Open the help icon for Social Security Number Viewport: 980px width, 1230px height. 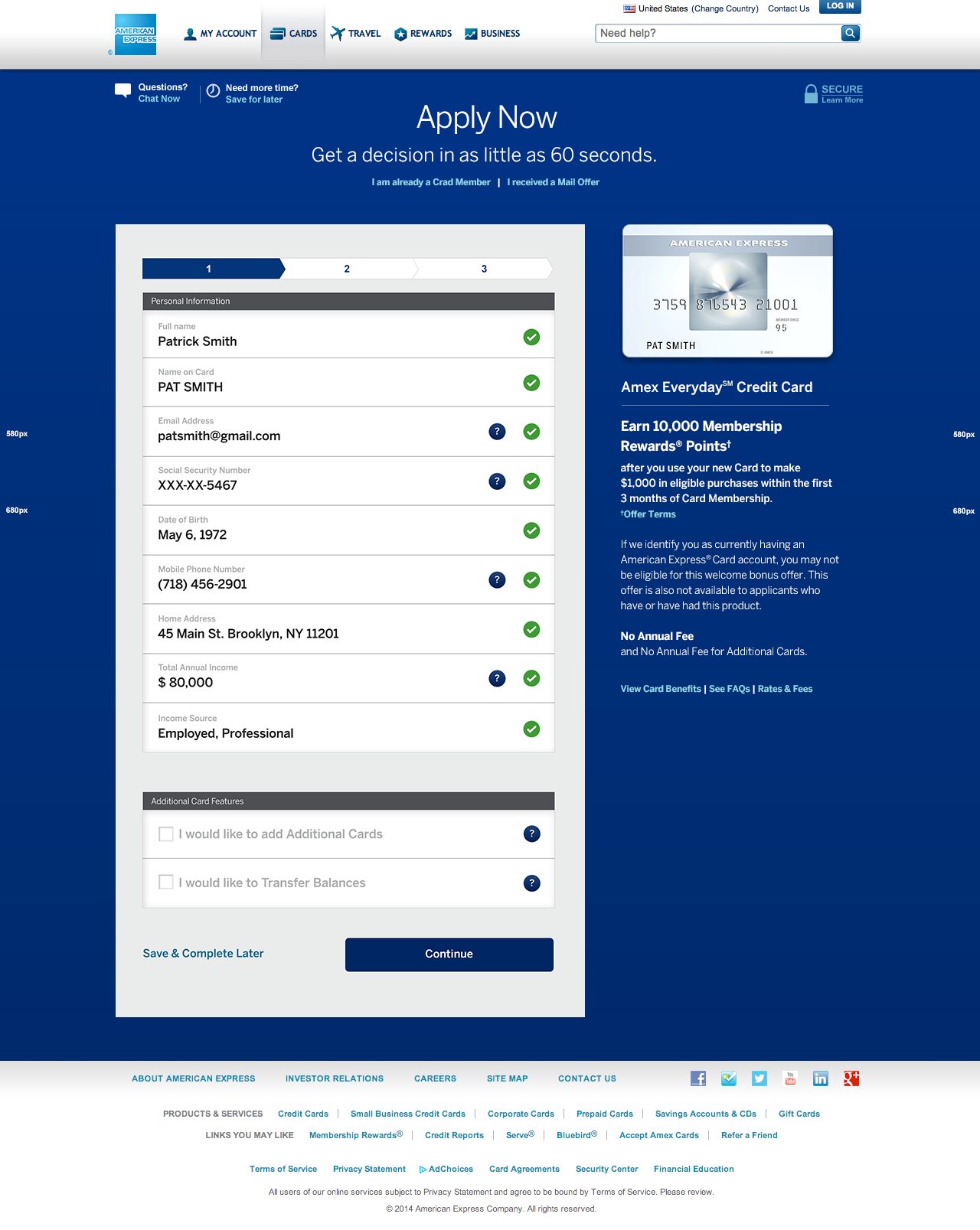point(497,481)
